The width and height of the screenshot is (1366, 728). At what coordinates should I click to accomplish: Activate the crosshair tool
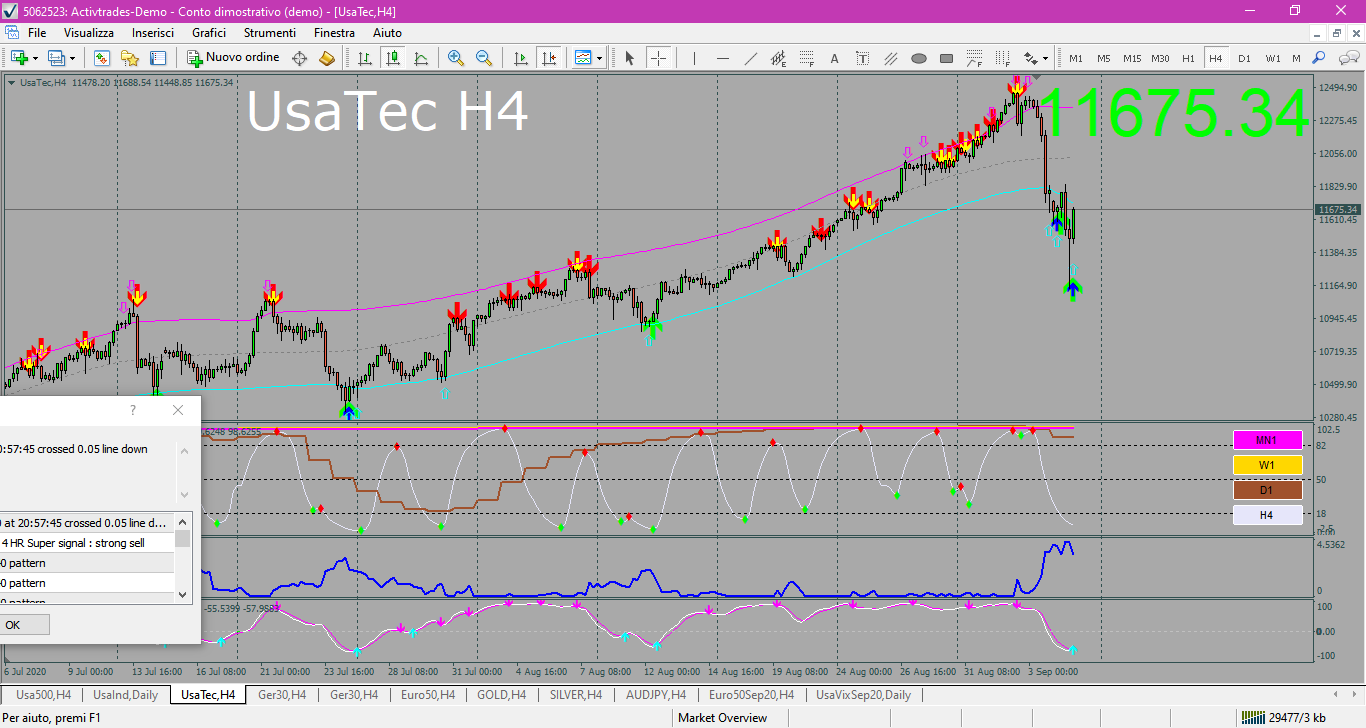pos(658,58)
